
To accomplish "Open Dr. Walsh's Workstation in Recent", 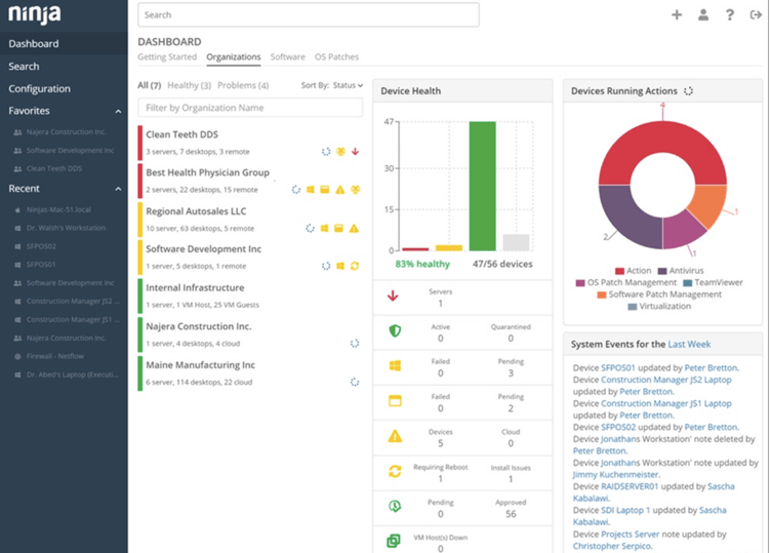I will point(66,228).
